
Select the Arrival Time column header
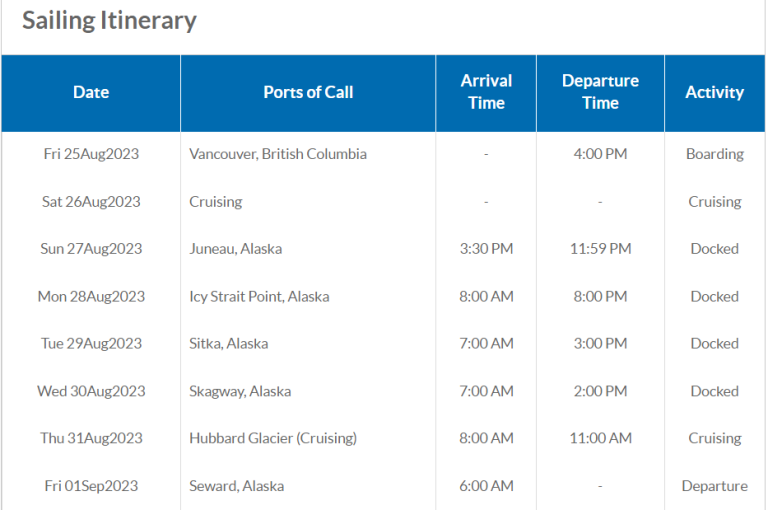click(x=486, y=92)
